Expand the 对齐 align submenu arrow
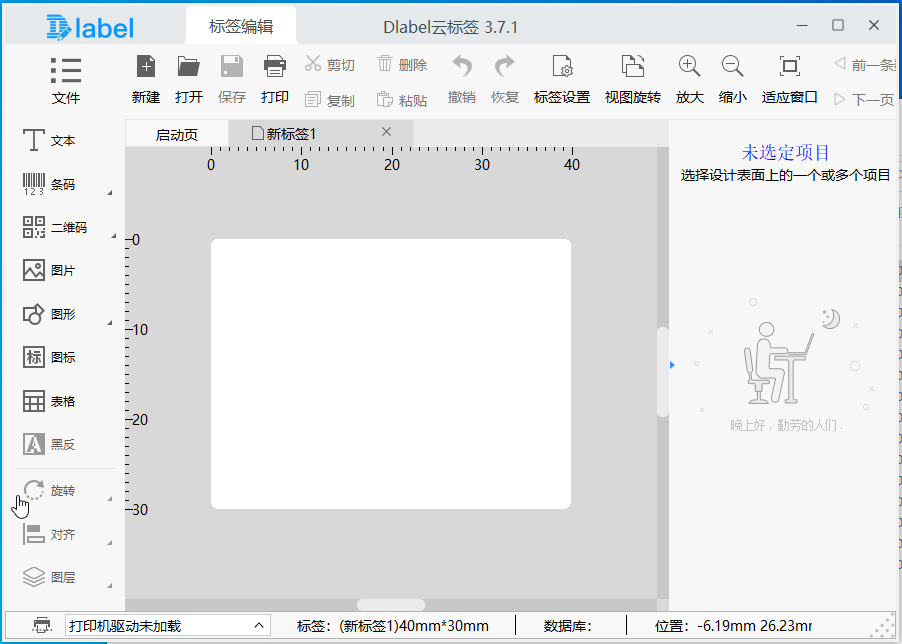The width and height of the screenshot is (902, 644). tap(109, 542)
